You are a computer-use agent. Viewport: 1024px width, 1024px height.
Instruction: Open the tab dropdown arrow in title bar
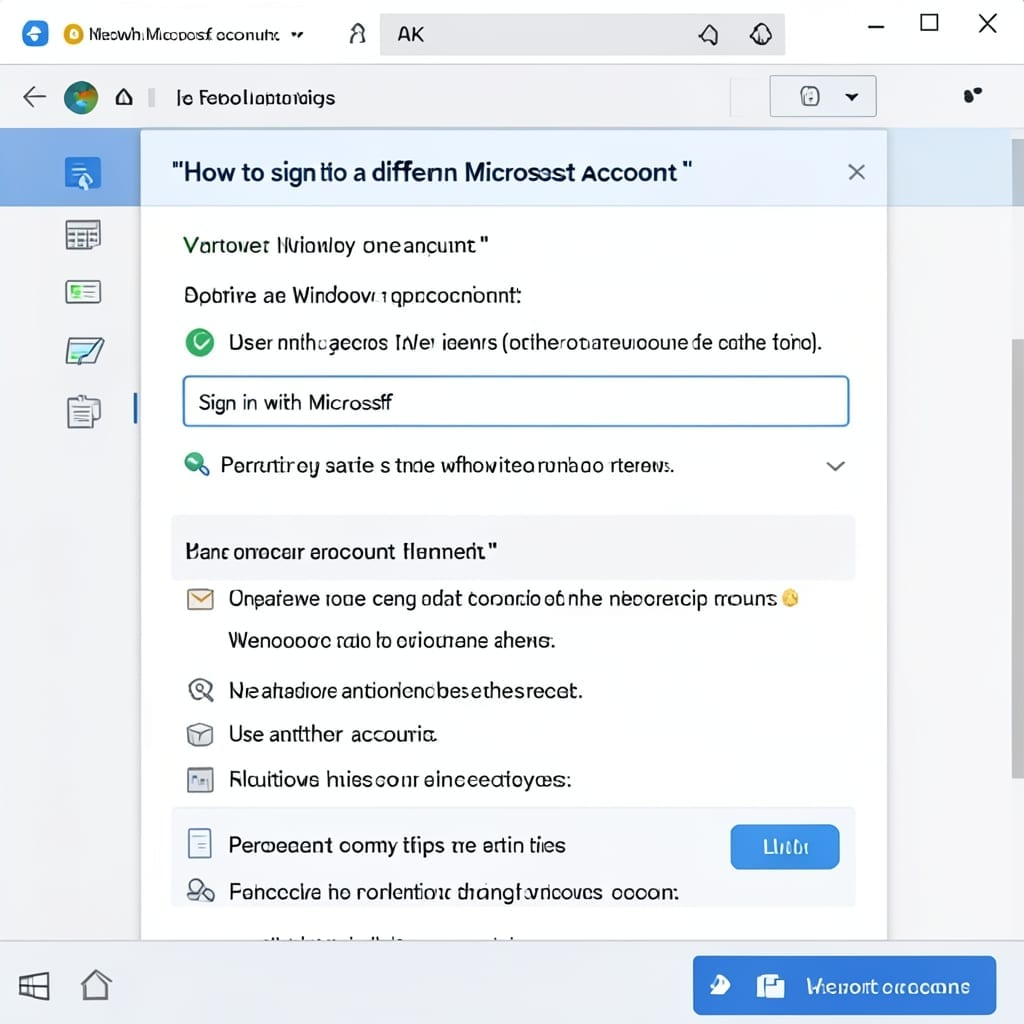coord(297,35)
